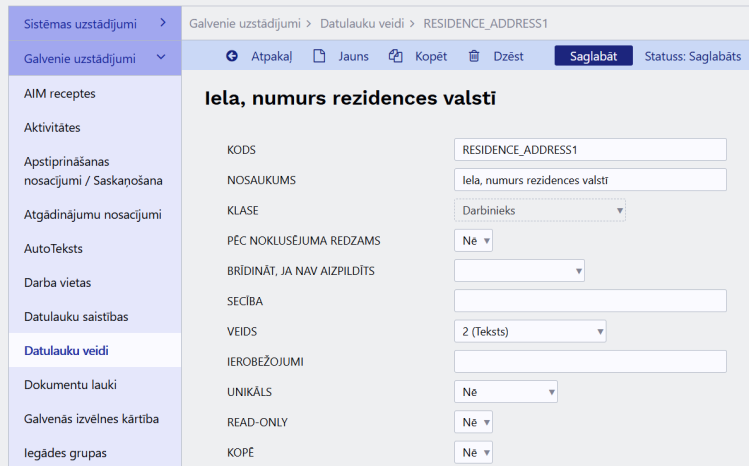Select Dokumentu lauki in sidebar

click(70, 384)
